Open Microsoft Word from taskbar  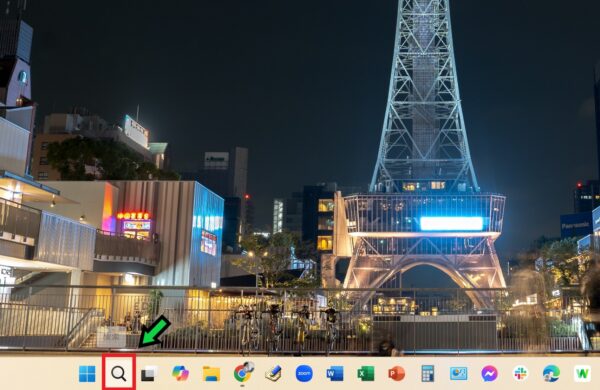click(x=335, y=374)
